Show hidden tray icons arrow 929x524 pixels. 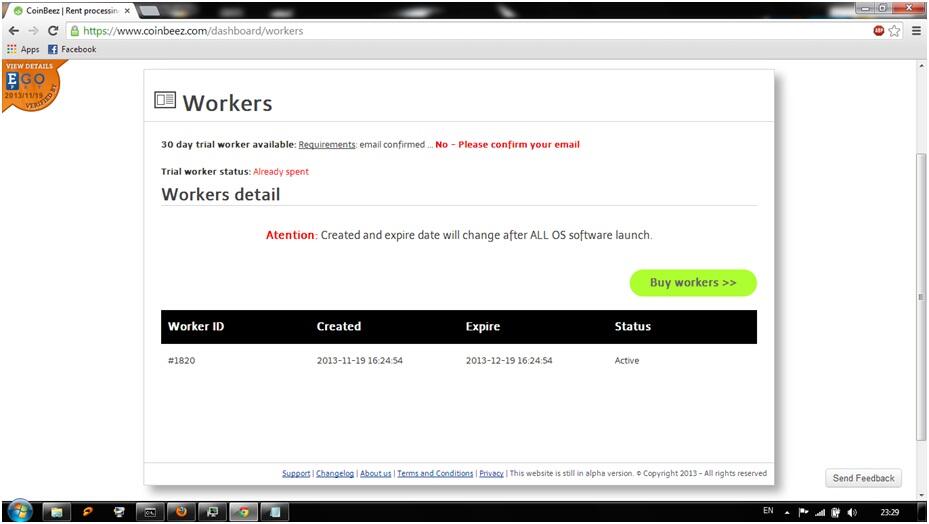pos(787,512)
